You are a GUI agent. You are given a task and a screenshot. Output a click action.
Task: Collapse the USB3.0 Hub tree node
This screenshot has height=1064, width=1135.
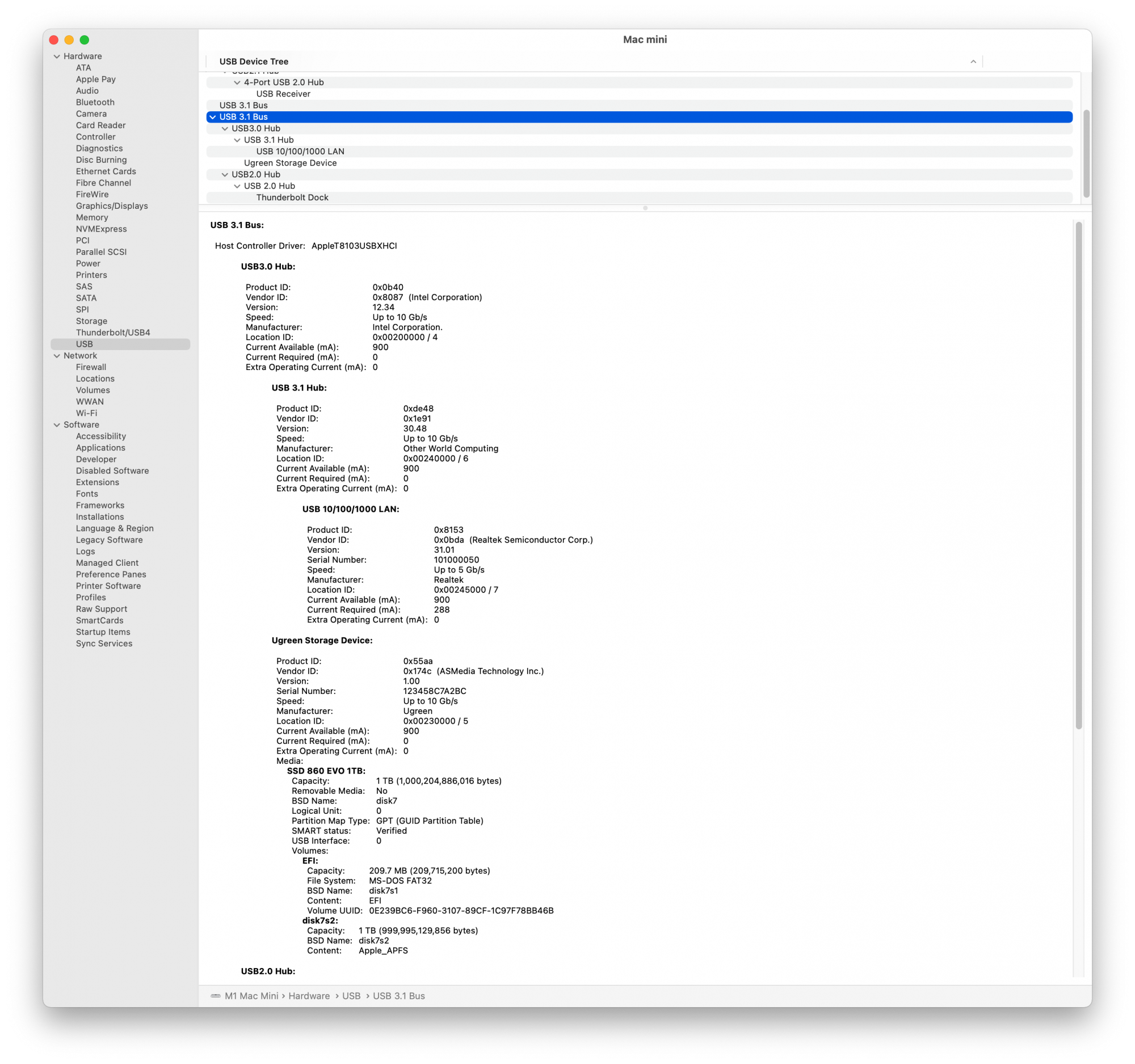225,128
